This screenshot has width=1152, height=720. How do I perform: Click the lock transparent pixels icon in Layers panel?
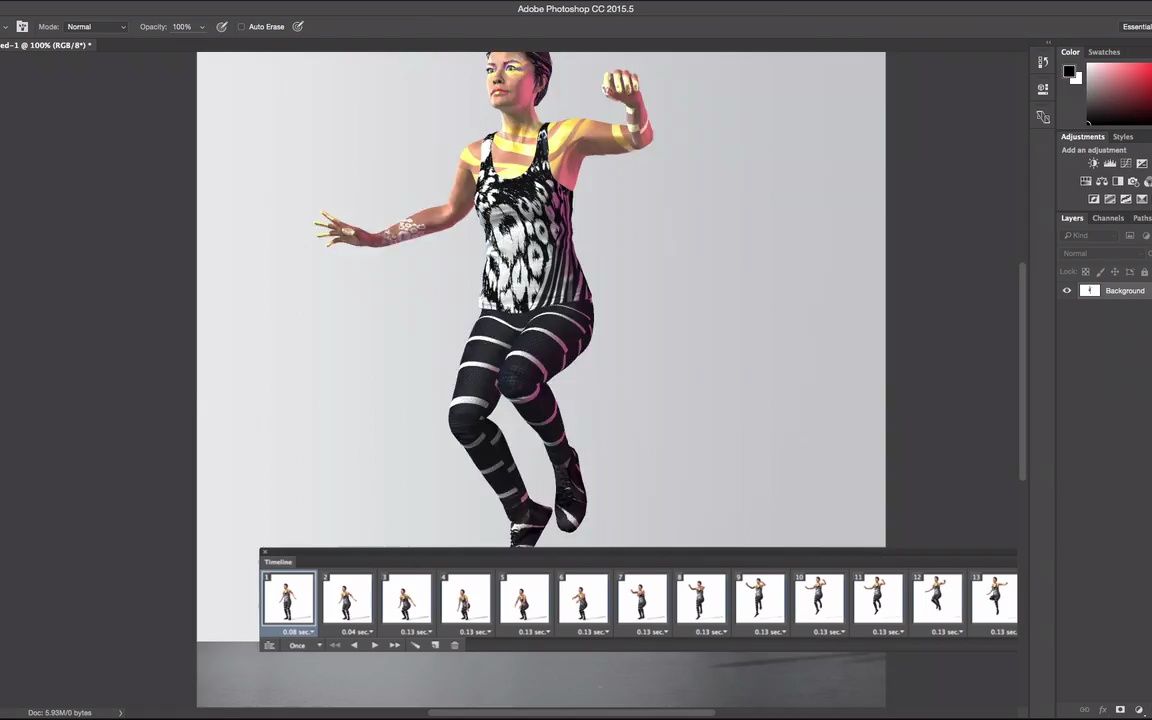tap(1085, 271)
